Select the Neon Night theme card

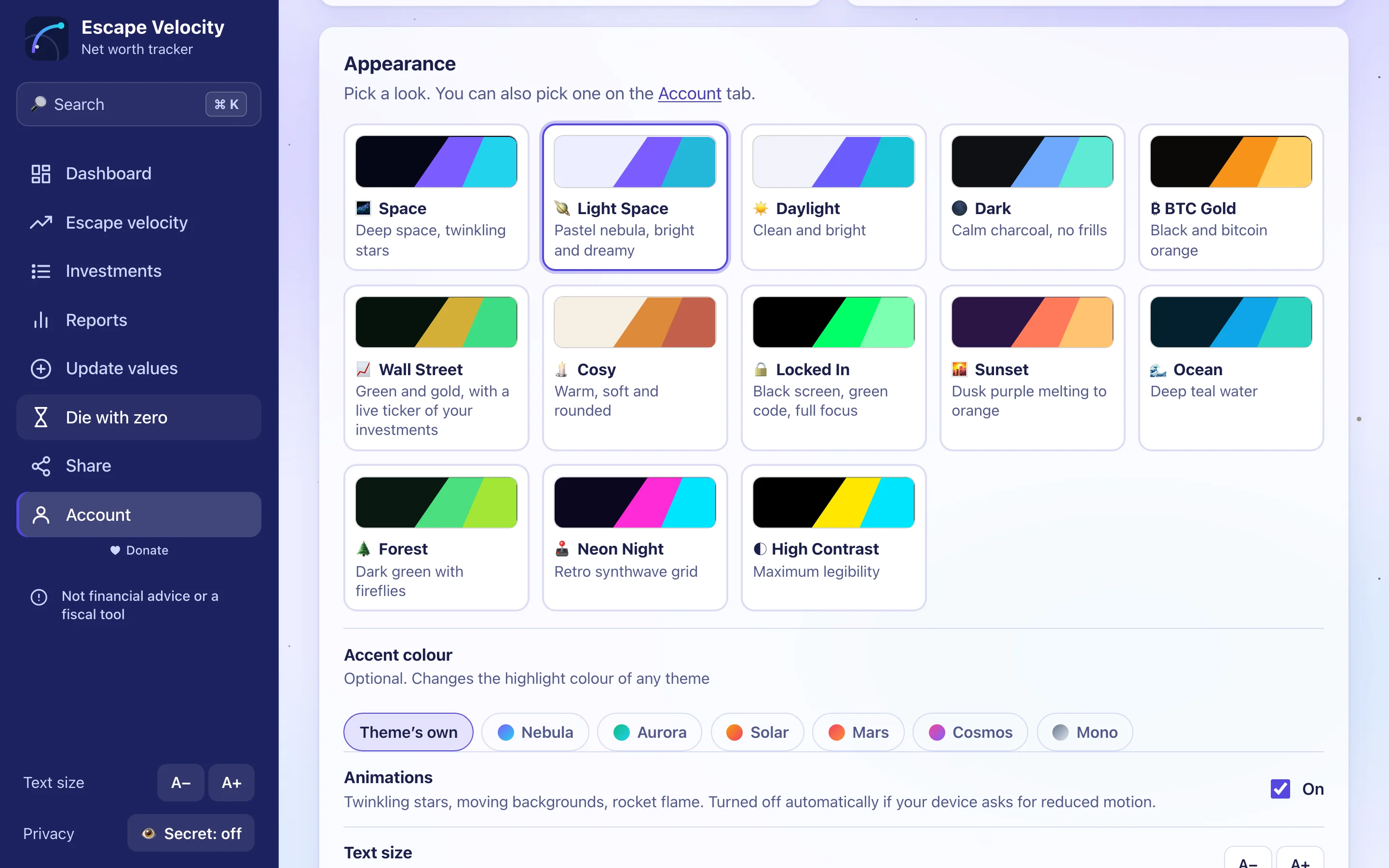tap(635, 537)
